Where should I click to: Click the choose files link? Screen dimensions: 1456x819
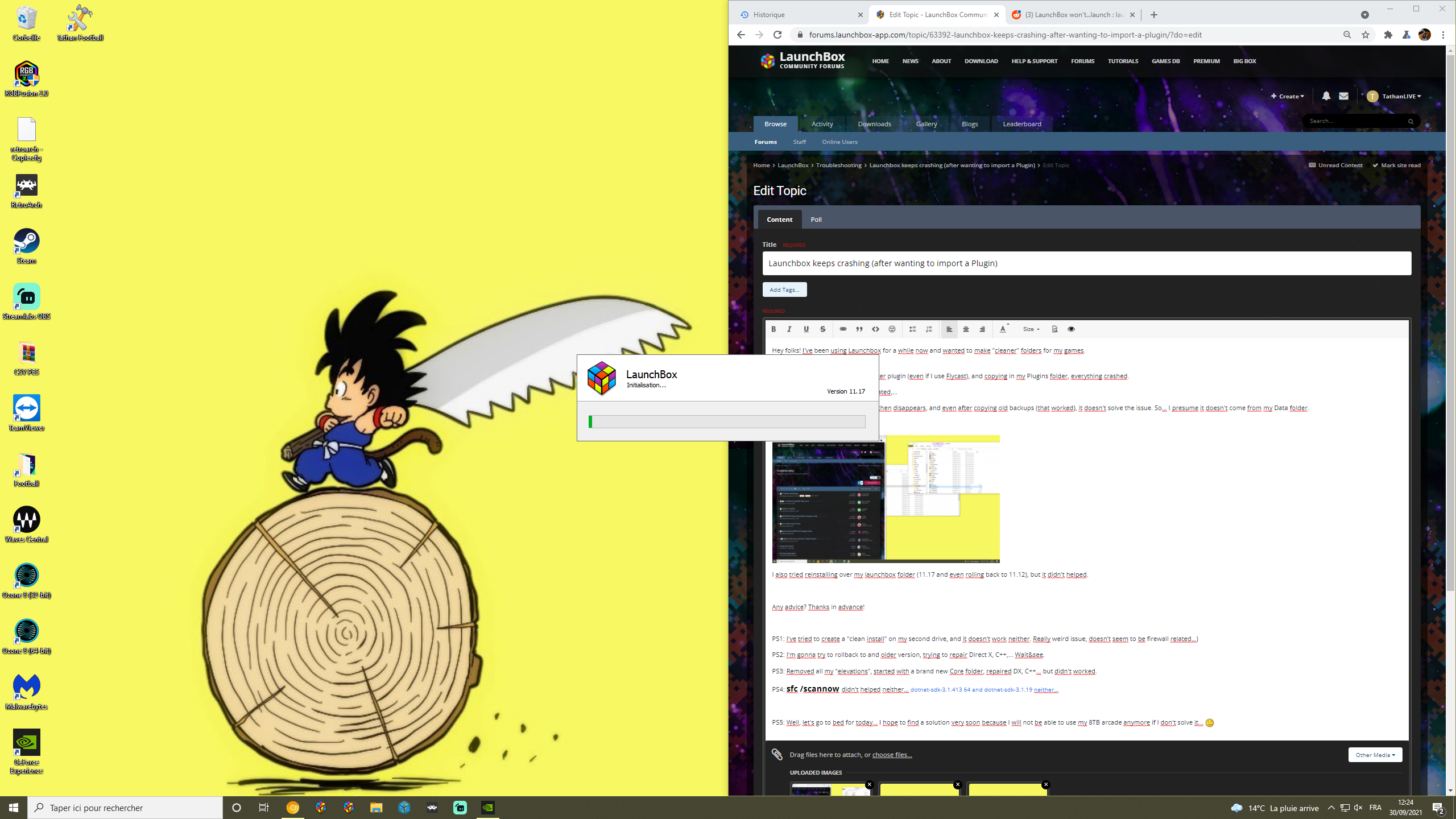click(892, 755)
